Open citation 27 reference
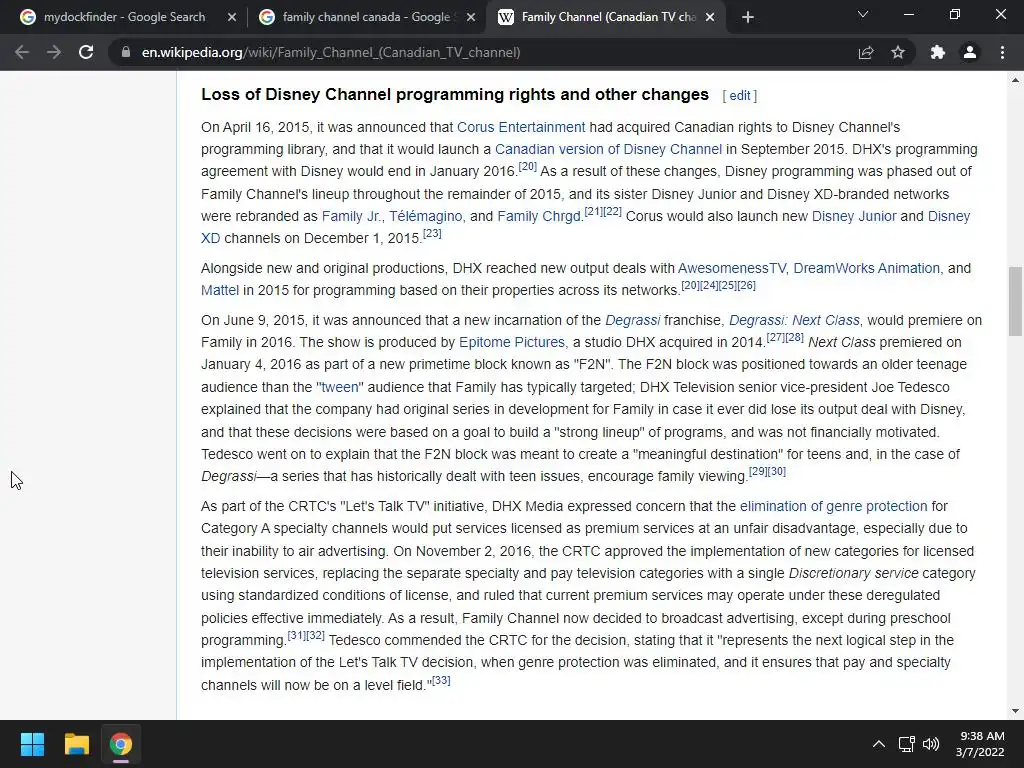 (x=776, y=338)
